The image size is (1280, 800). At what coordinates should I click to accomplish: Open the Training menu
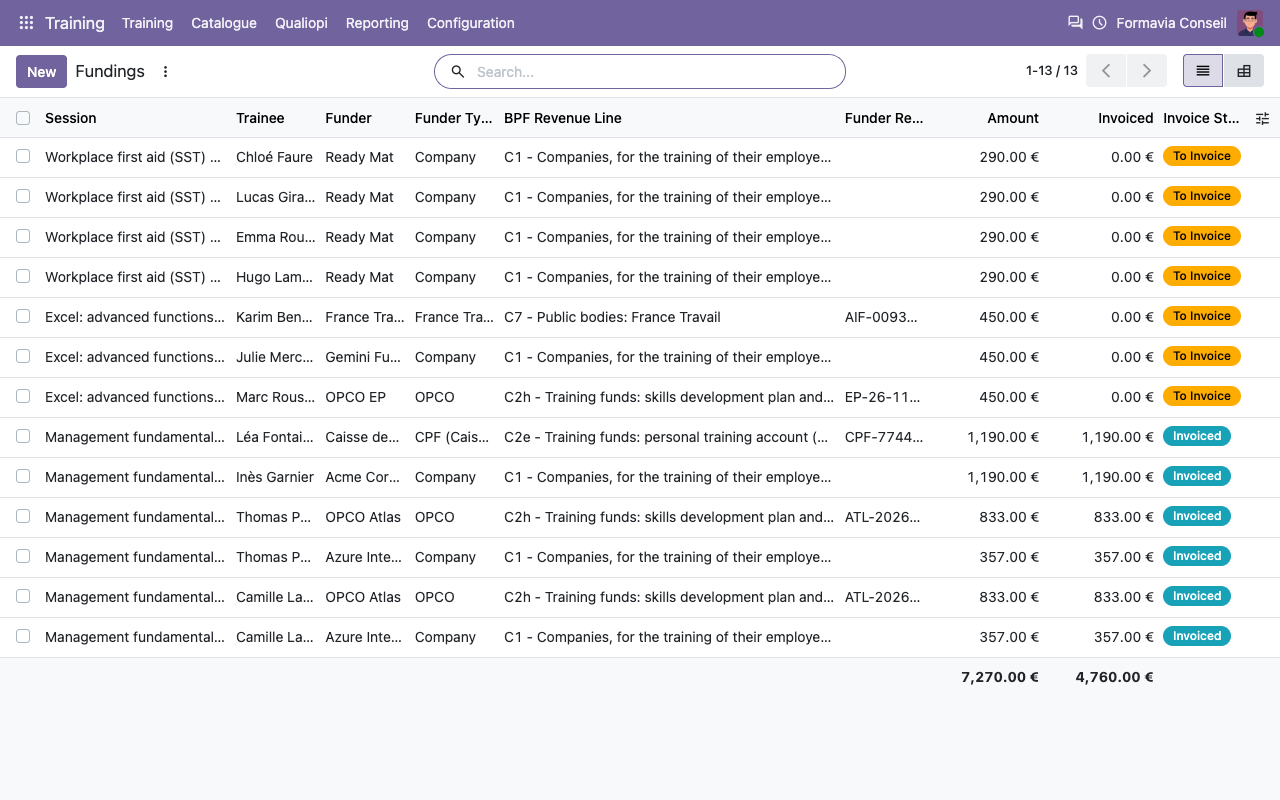click(x=147, y=23)
